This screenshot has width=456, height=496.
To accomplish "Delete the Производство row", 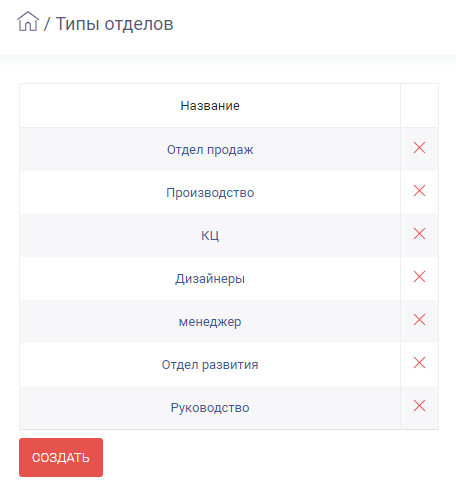I will click(419, 191).
